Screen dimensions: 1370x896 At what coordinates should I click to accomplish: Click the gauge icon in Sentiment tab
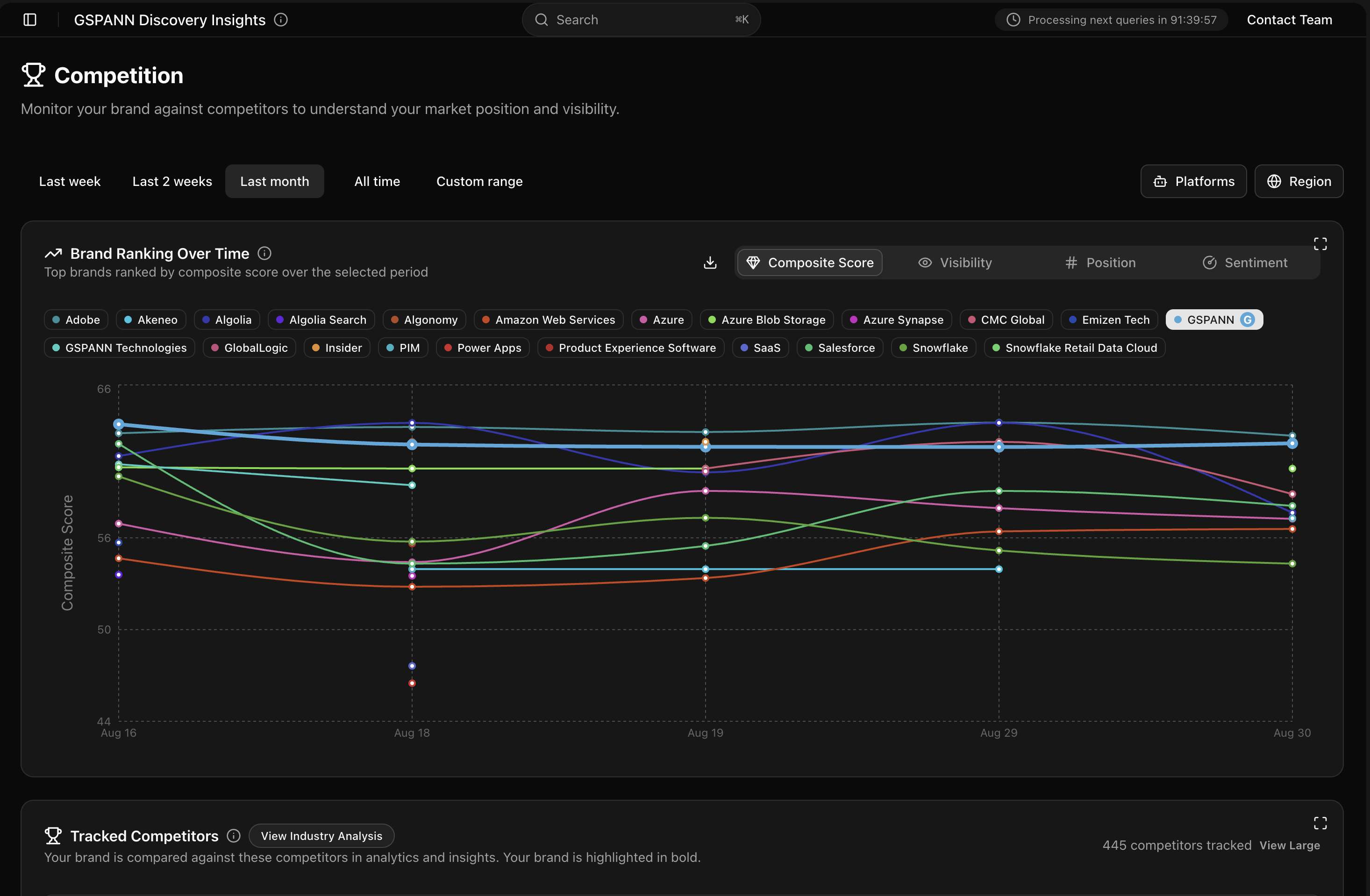pos(1209,263)
